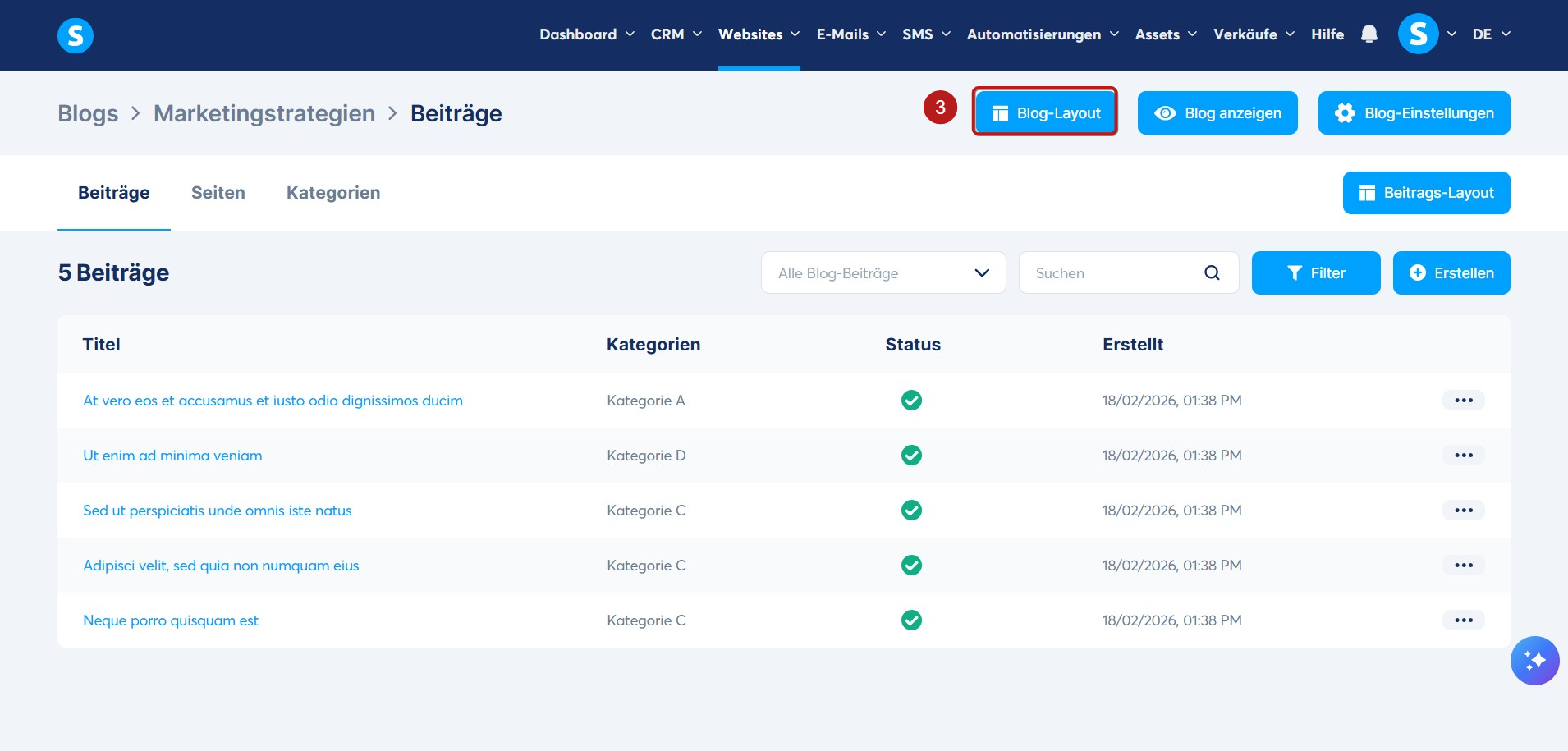Viewport: 1568px width, 751px height.
Task: Open Blog-Einstellungen
Action: (x=1414, y=112)
